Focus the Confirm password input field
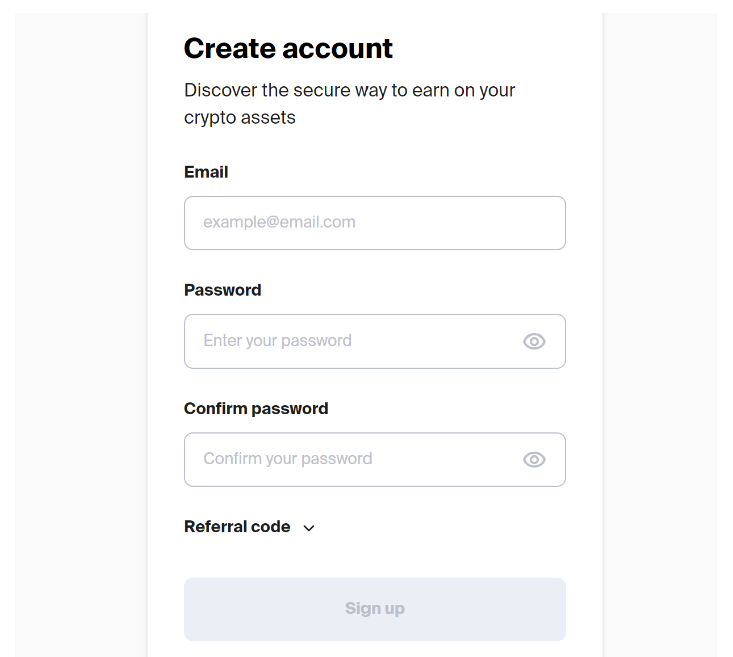This screenshot has height=657, width=733. pos(375,460)
